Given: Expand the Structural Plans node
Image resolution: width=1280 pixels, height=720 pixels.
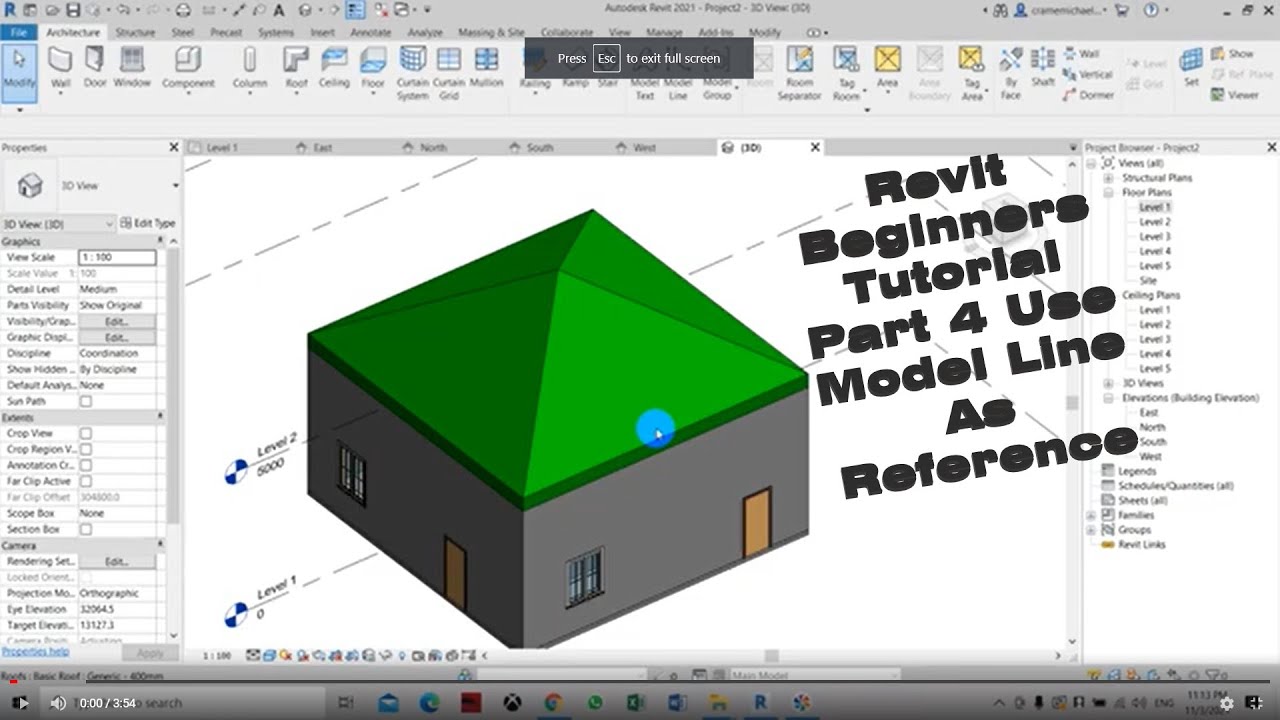Looking at the screenshot, I should [1108, 178].
